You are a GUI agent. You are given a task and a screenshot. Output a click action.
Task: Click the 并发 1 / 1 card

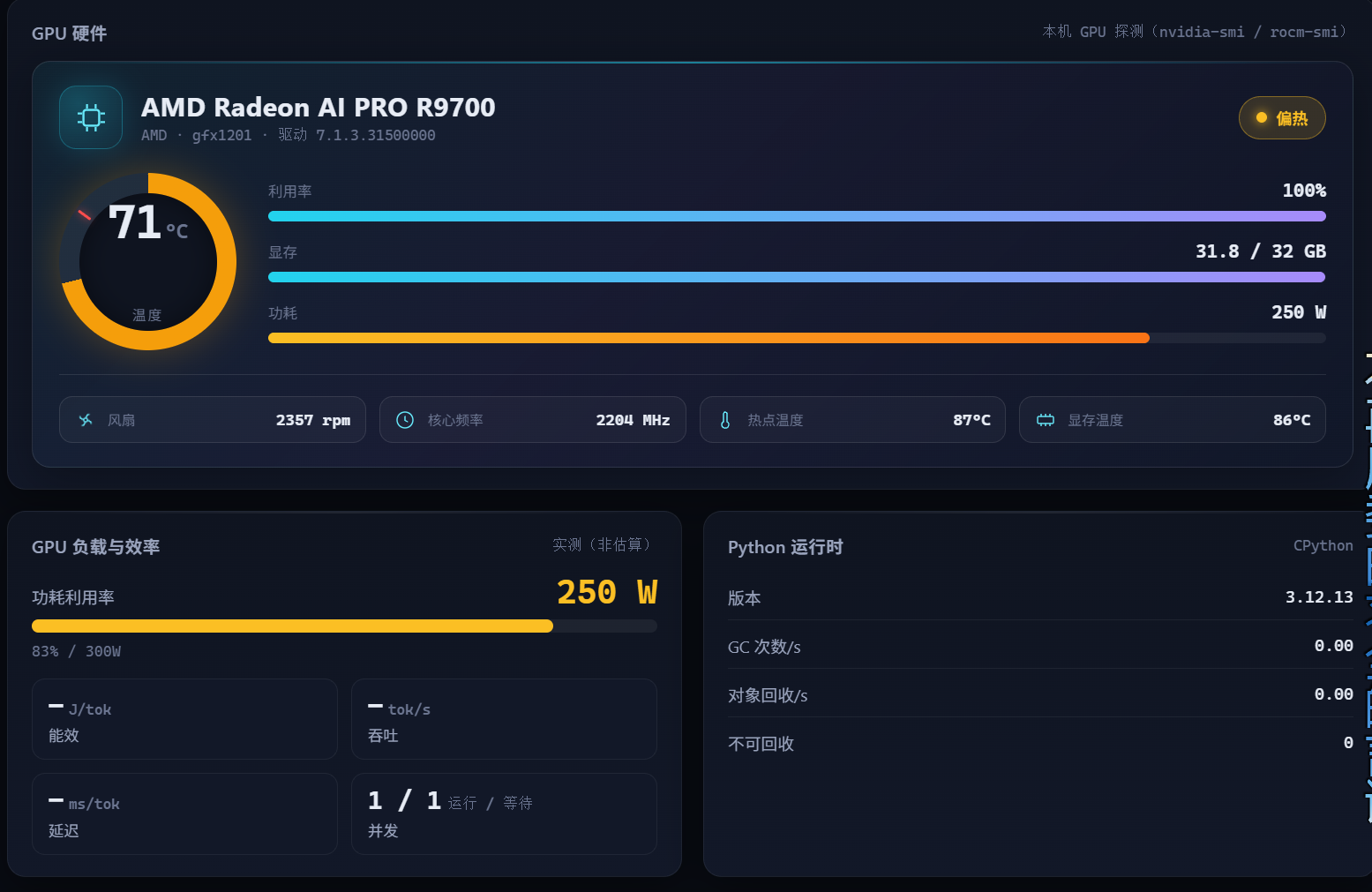[x=504, y=814]
